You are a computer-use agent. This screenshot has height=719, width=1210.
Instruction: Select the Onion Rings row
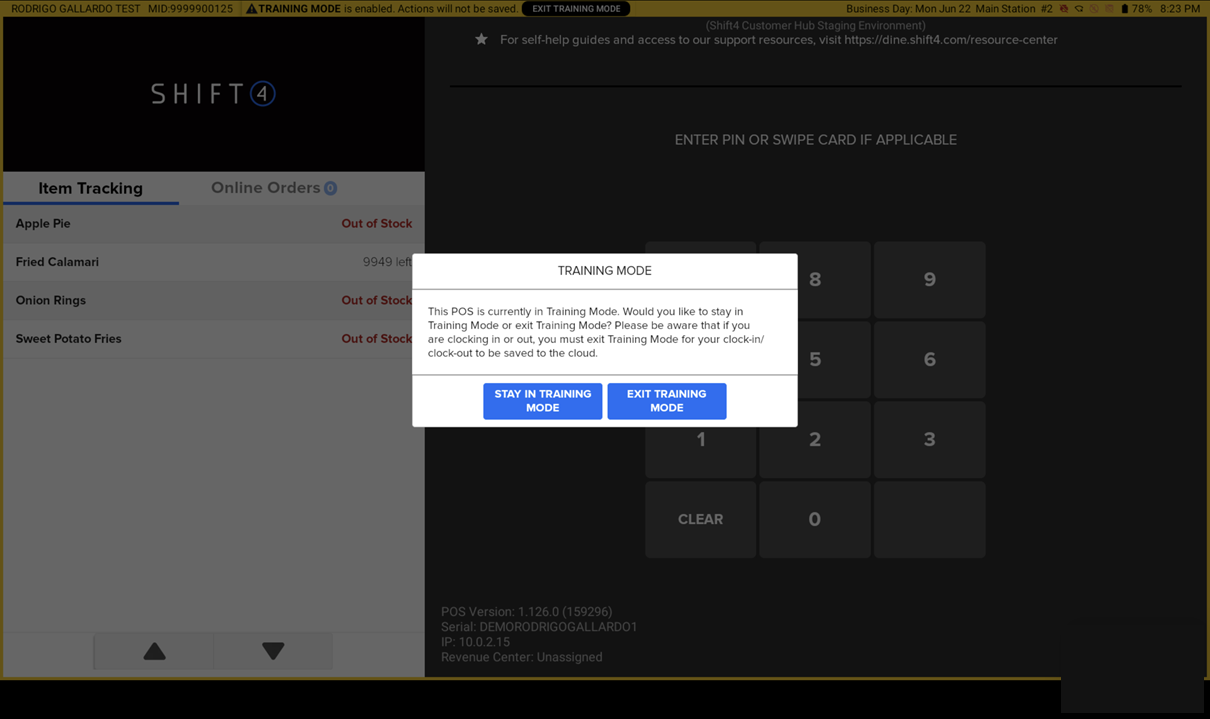click(213, 300)
